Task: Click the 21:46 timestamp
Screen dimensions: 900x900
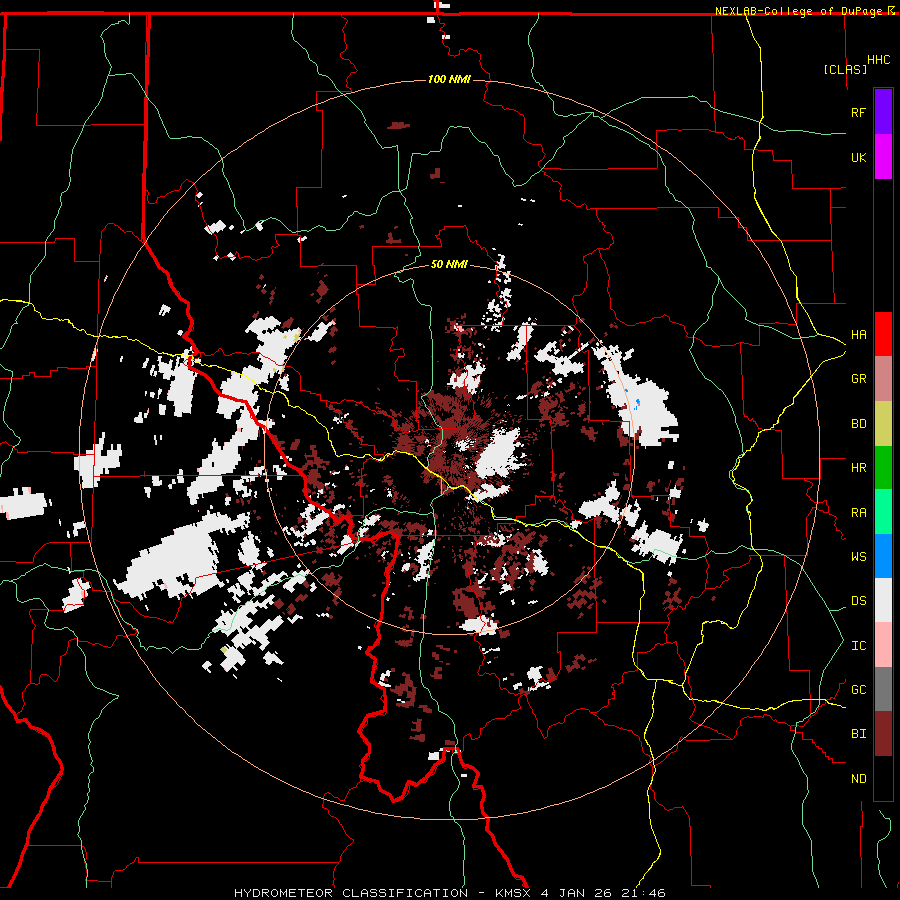Action: point(642,893)
